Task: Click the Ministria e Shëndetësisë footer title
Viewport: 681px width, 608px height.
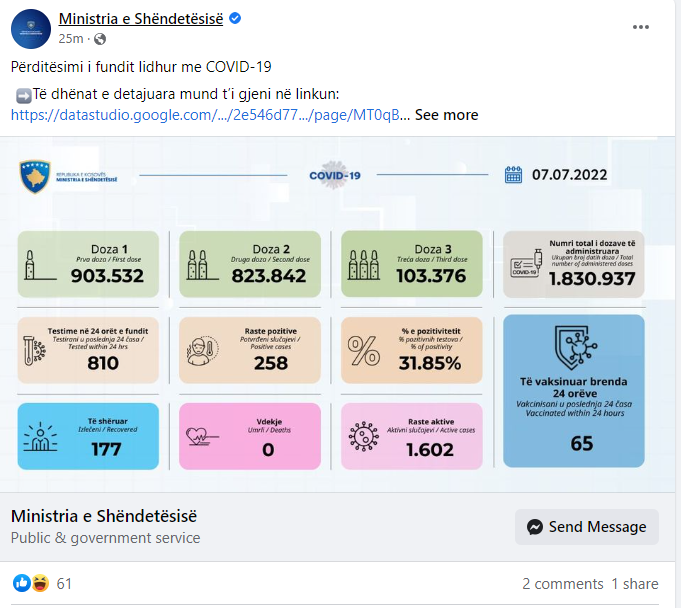Action: (x=104, y=516)
